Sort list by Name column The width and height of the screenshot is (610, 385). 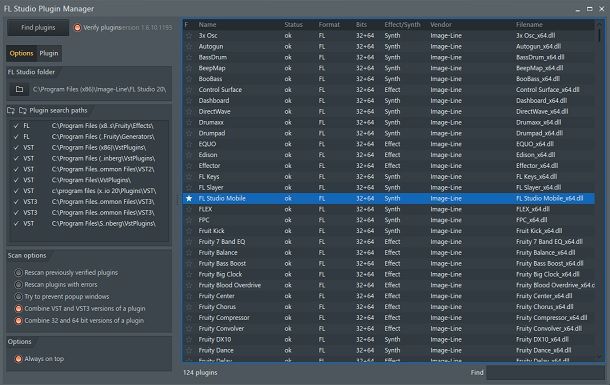(x=207, y=24)
